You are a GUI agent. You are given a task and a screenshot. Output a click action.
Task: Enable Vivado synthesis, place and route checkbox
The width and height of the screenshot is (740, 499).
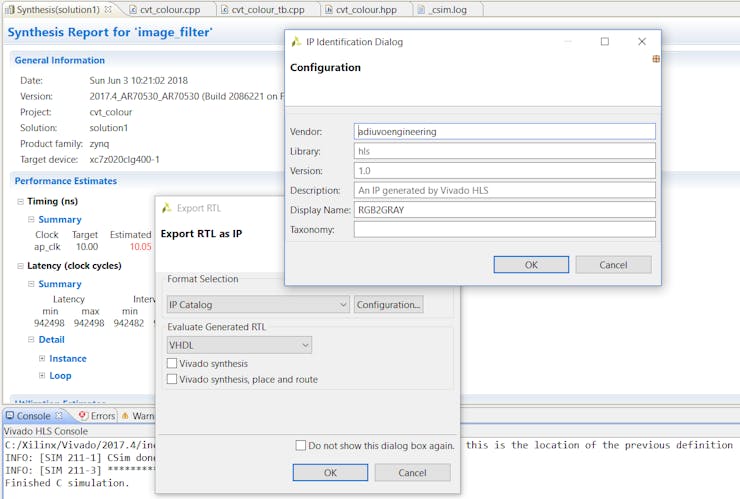click(x=172, y=379)
